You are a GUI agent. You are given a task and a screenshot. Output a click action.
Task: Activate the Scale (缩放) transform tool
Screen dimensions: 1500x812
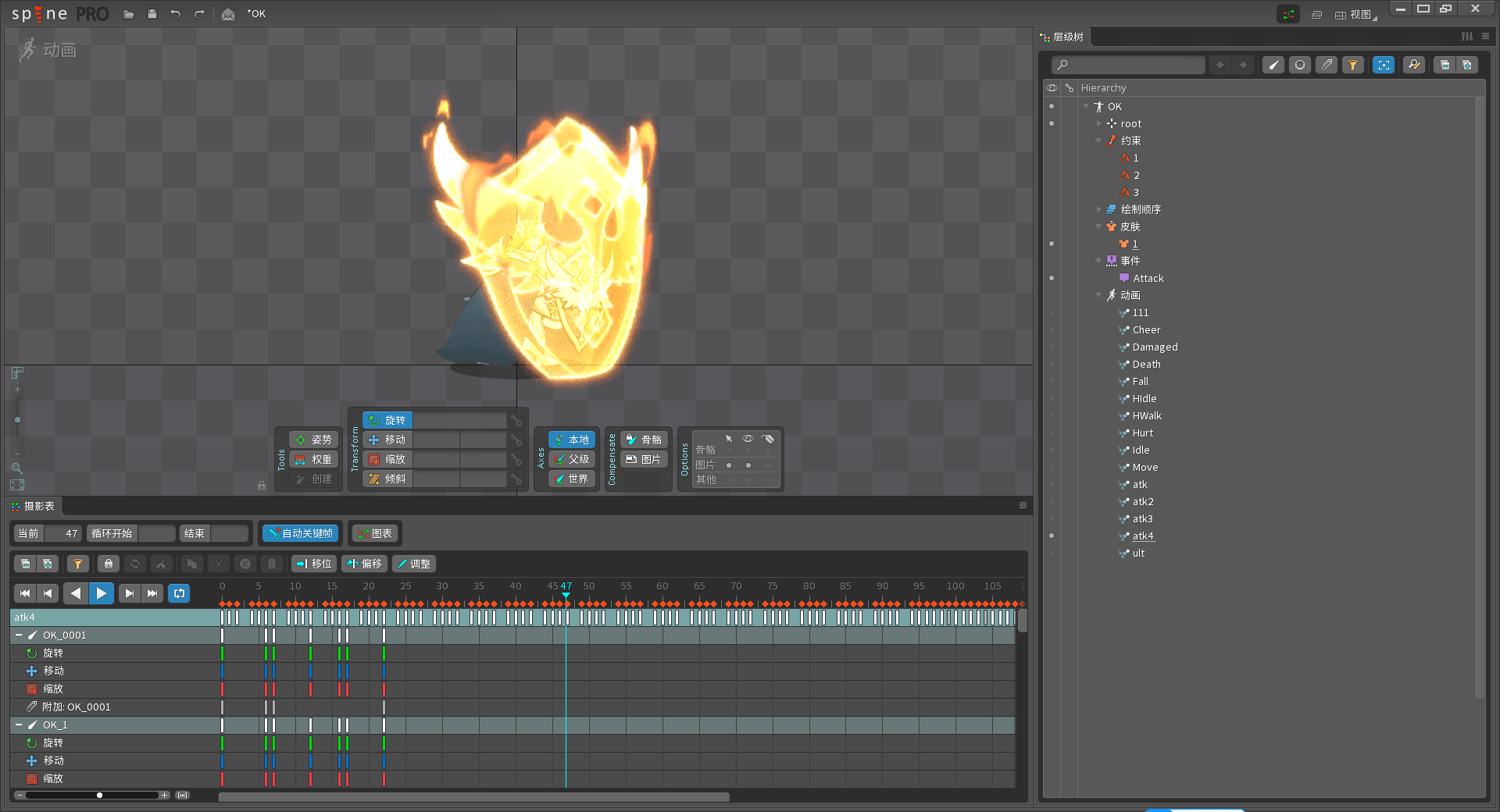(x=387, y=459)
